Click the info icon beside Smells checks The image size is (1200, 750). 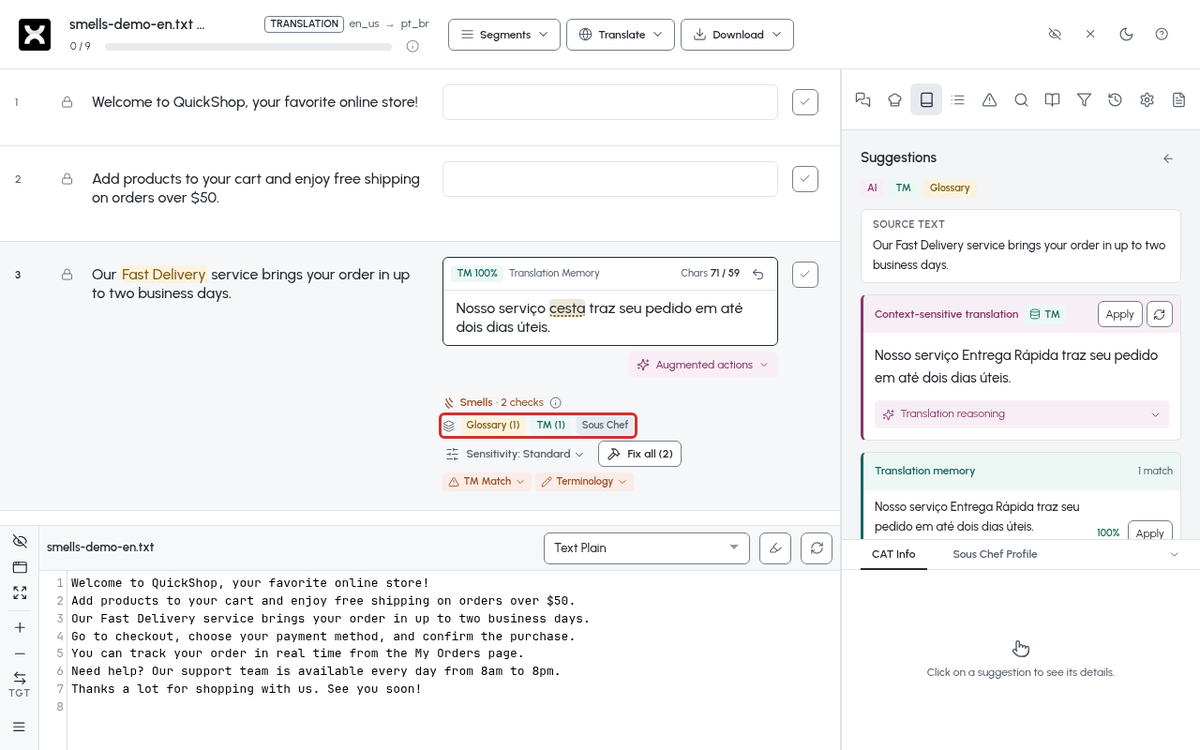556,402
